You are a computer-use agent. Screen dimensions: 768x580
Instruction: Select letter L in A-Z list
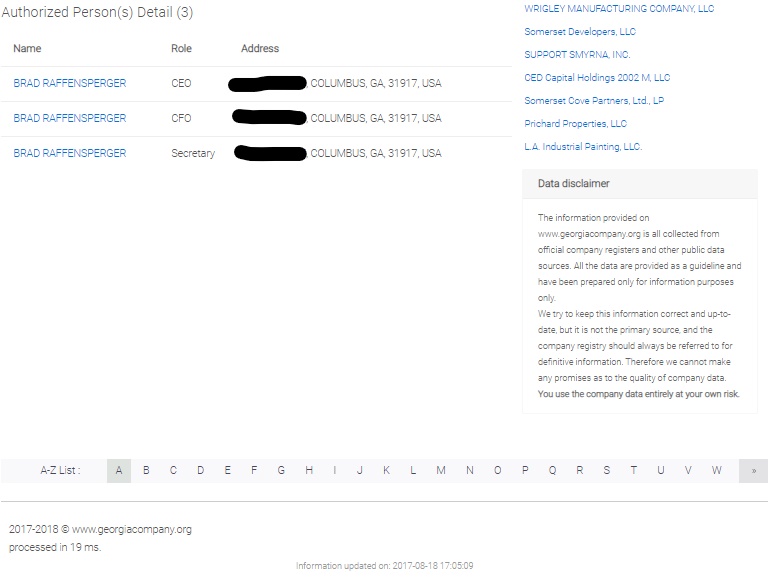413,471
